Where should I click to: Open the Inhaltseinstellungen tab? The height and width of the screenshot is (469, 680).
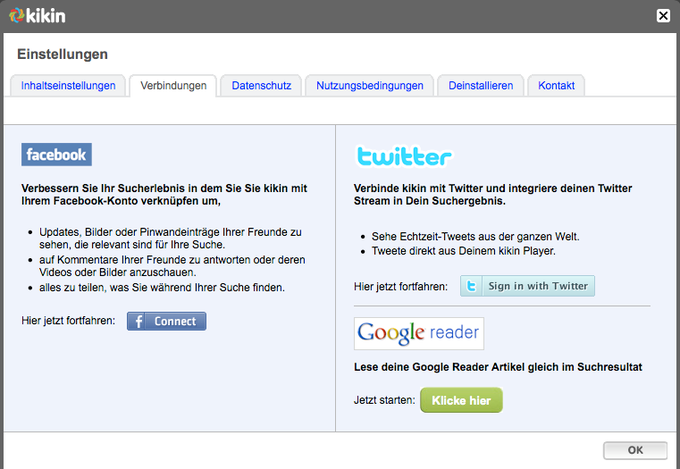[68, 85]
